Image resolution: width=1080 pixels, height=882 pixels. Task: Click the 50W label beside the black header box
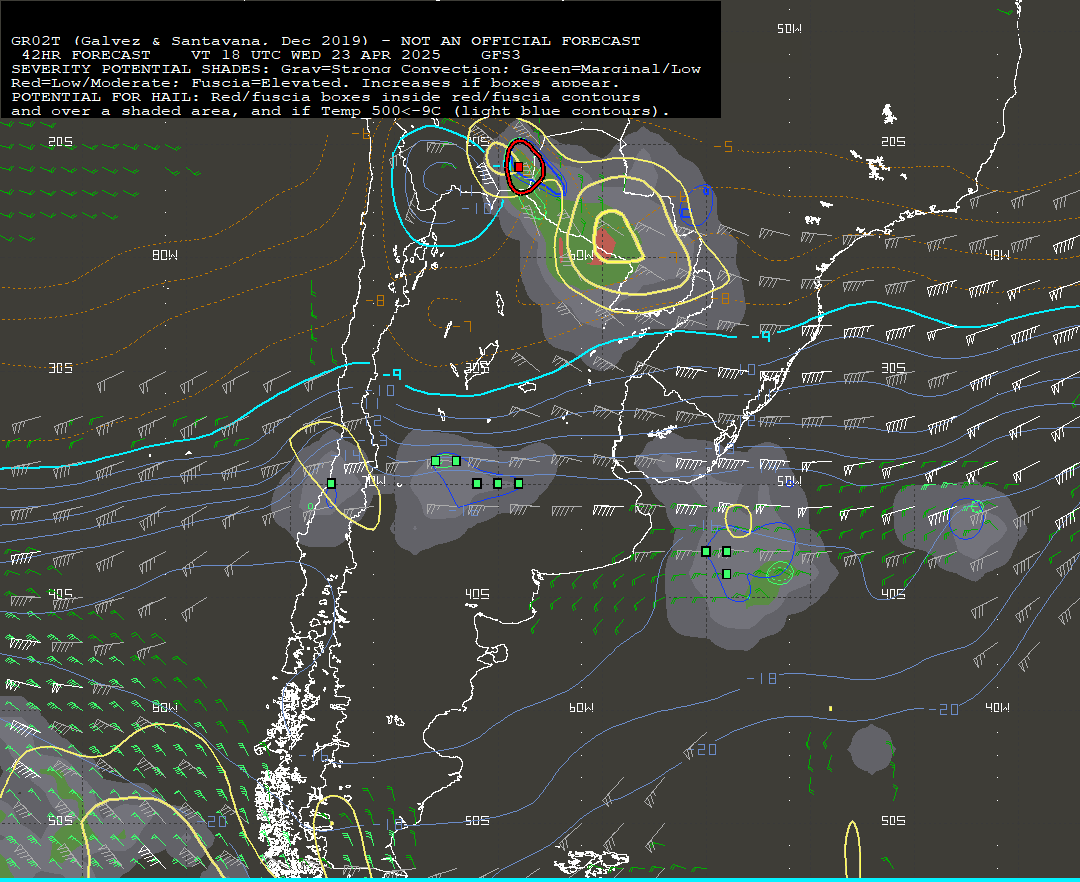coord(789,28)
